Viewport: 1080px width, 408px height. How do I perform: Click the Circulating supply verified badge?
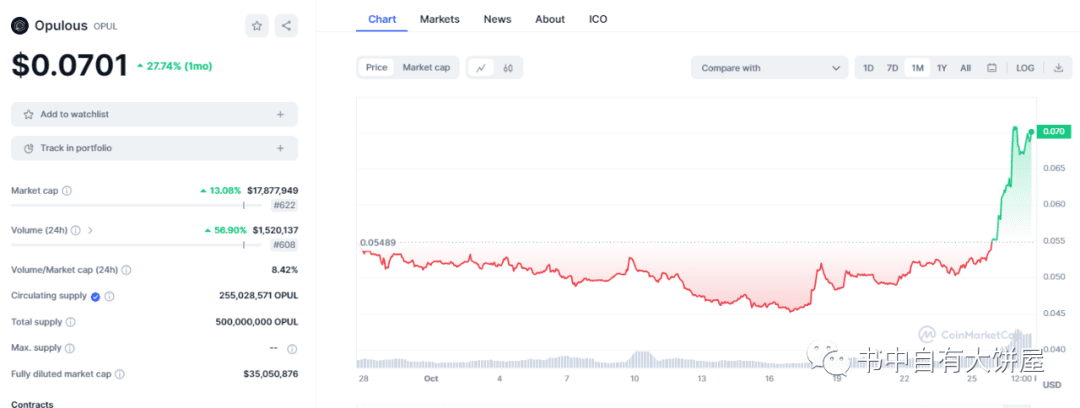96,296
